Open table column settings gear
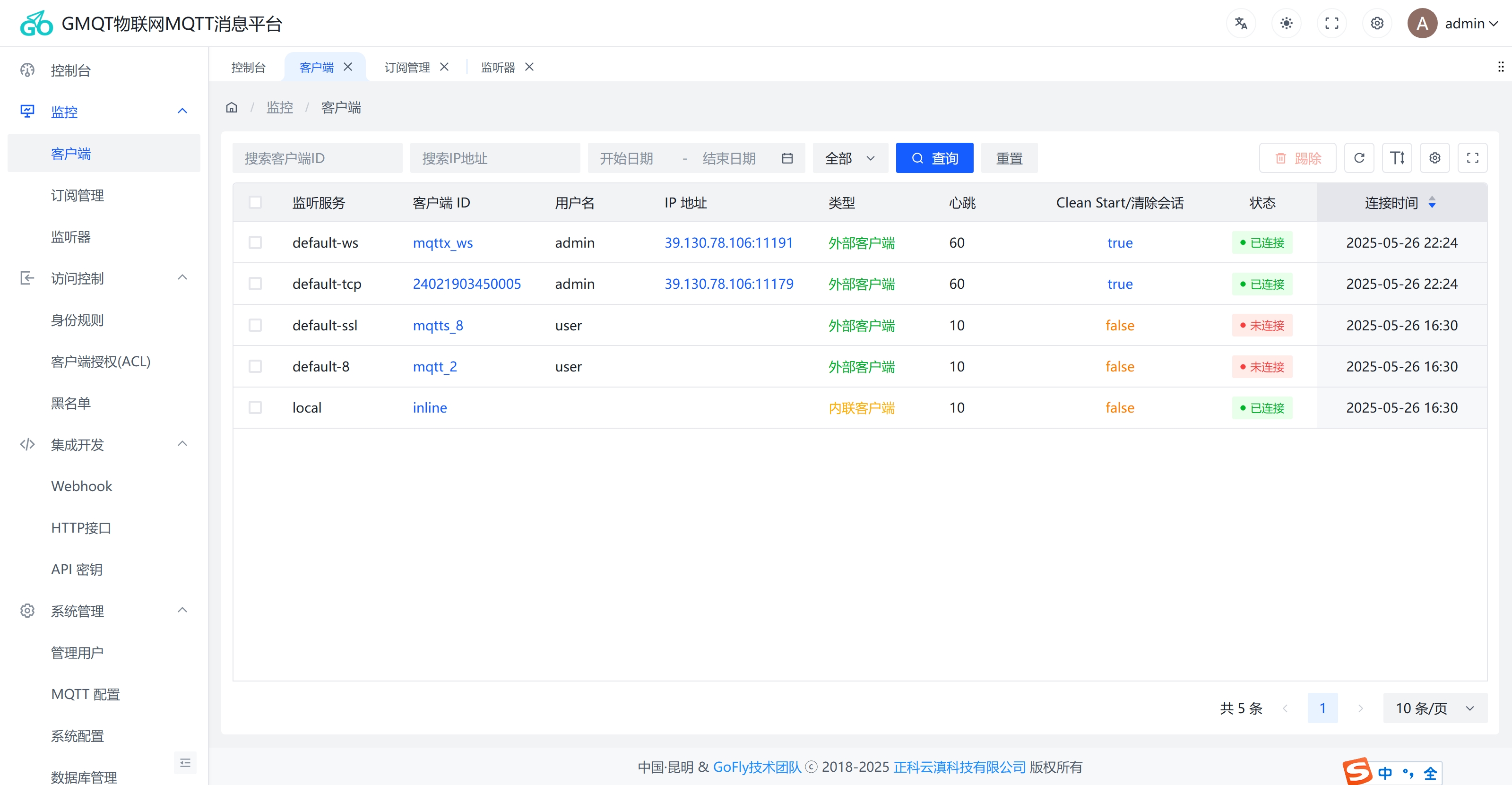The width and height of the screenshot is (1512, 785). [1435, 157]
